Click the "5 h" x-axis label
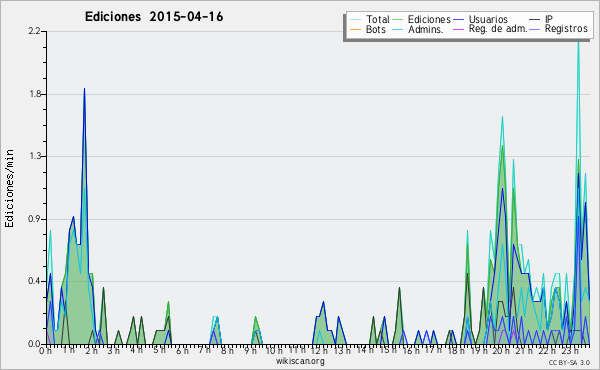This screenshot has height=370, width=600. pos(159,351)
